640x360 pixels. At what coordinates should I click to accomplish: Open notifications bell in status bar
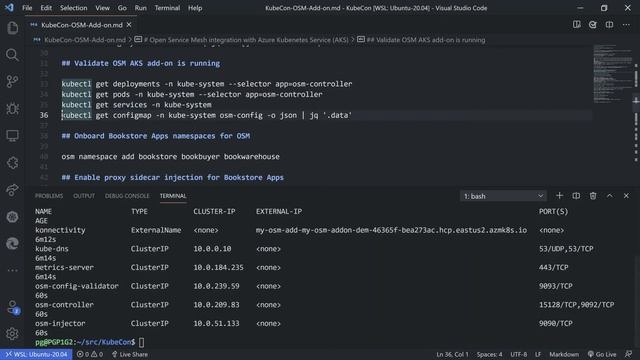tap(629, 354)
